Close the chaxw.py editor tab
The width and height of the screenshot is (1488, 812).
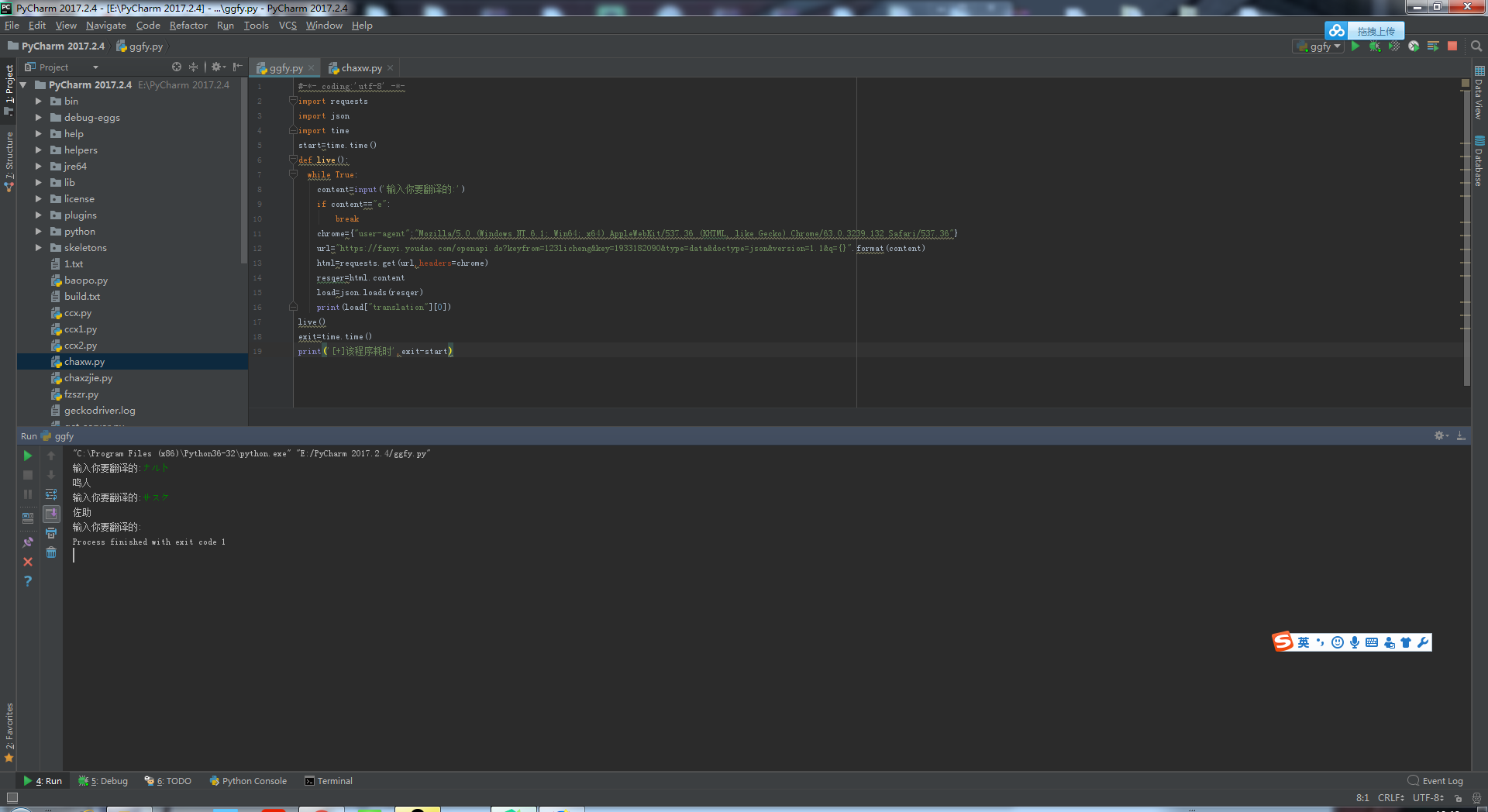[x=391, y=68]
